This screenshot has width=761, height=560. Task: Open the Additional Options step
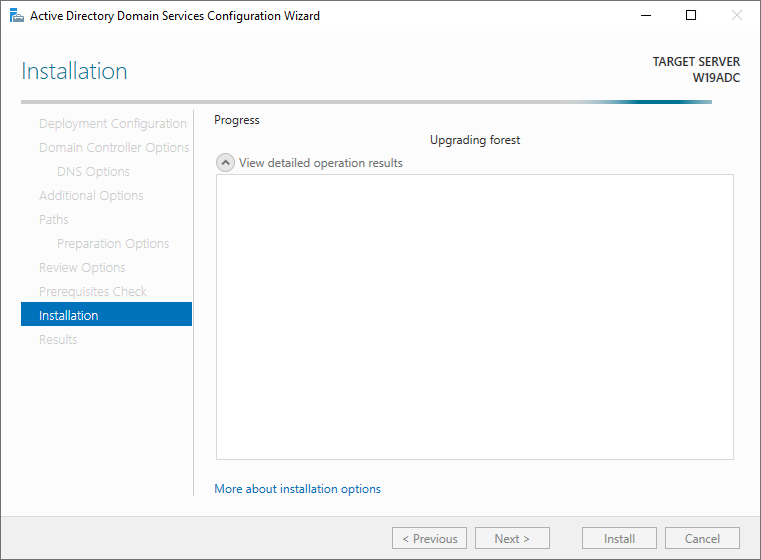[91, 196]
